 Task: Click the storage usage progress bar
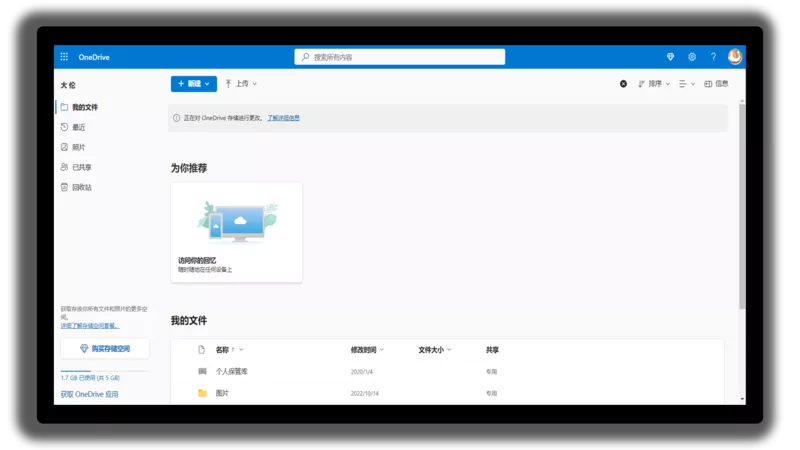click(x=104, y=371)
